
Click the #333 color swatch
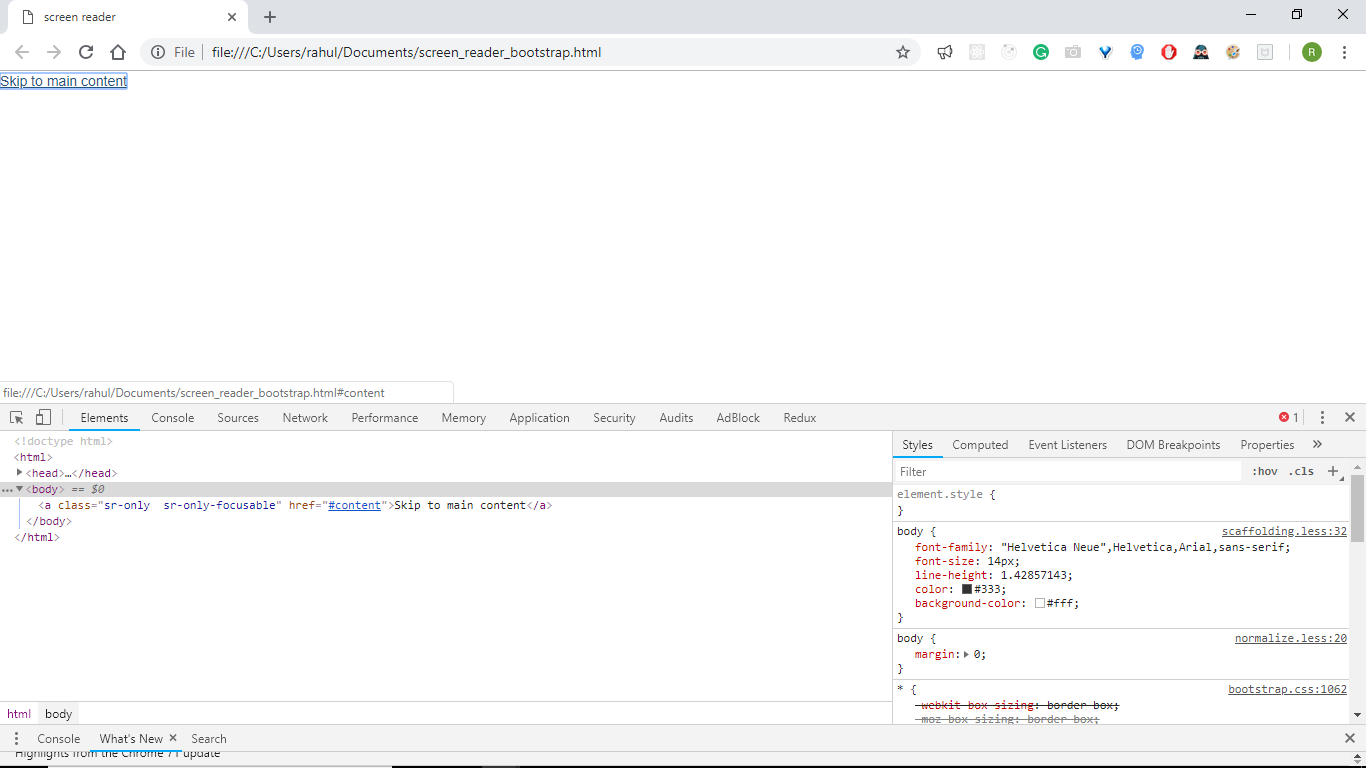pyautogui.click(x=967, y=590)
